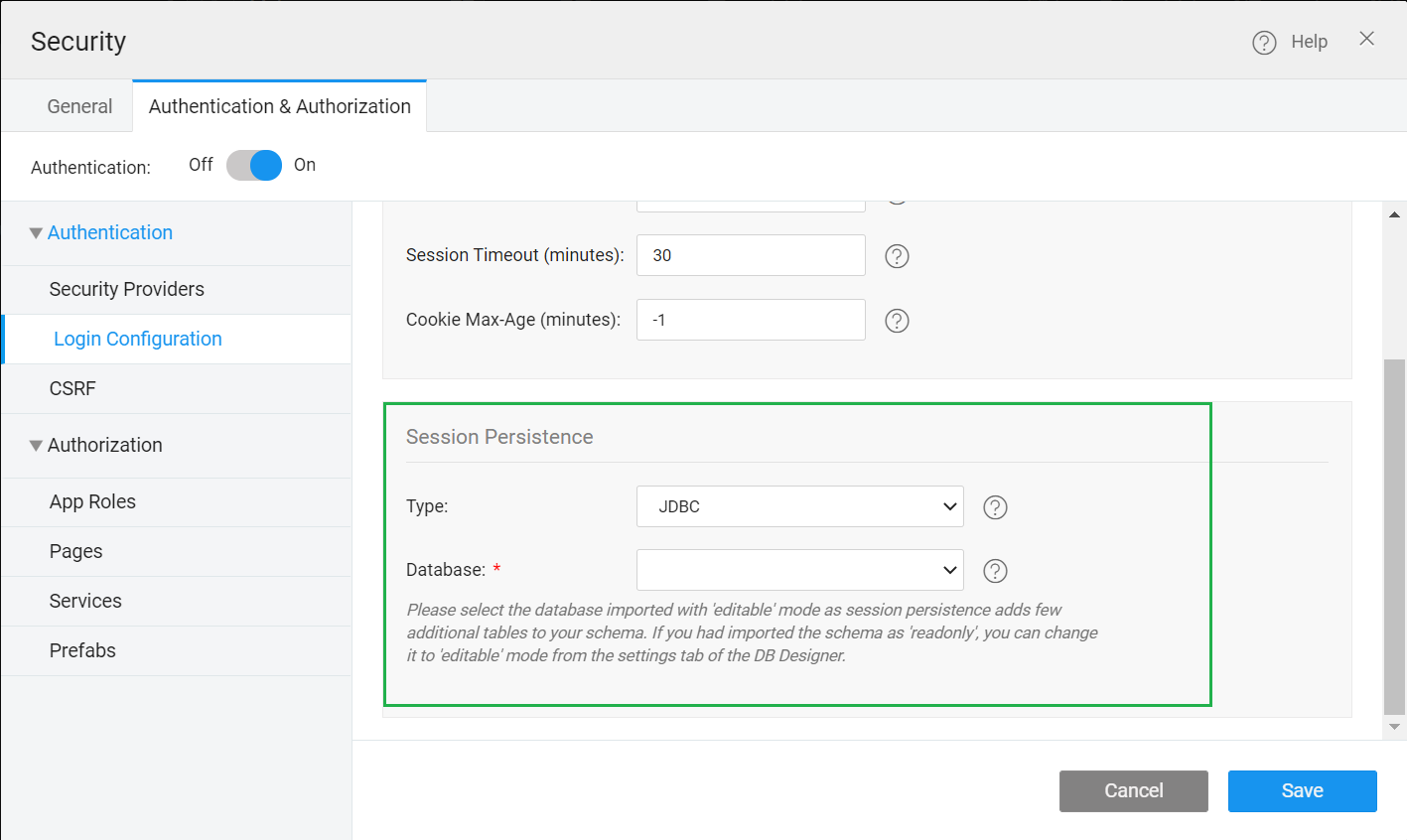Open Security Providers settings

tap(126, 289)
